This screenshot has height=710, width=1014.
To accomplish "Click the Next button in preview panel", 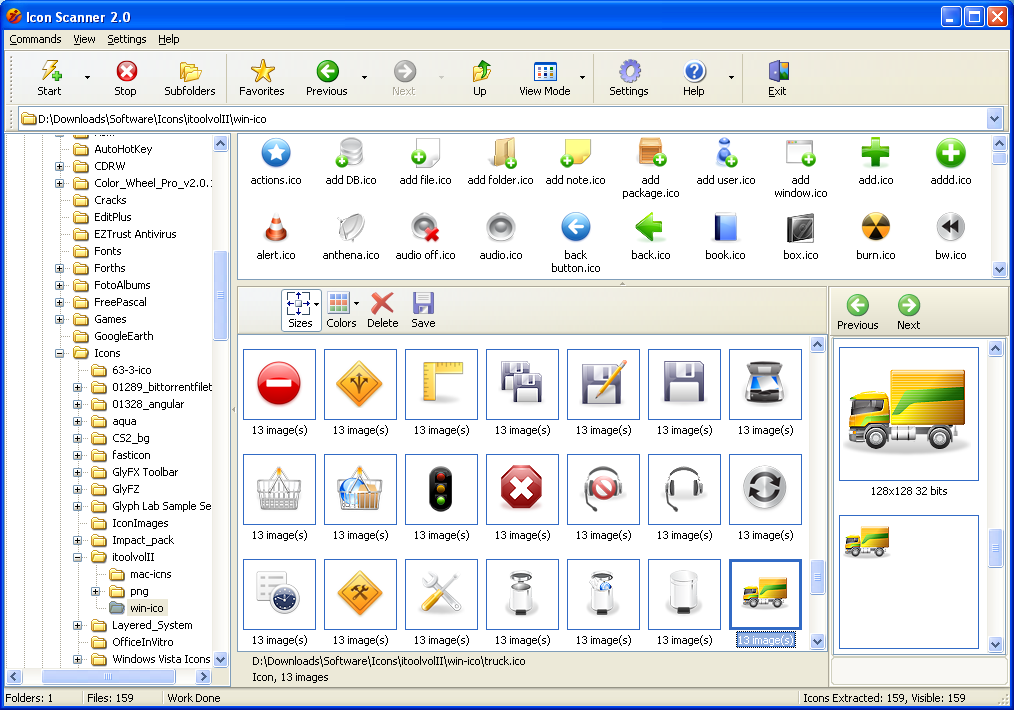I will [x=908, y=306].
